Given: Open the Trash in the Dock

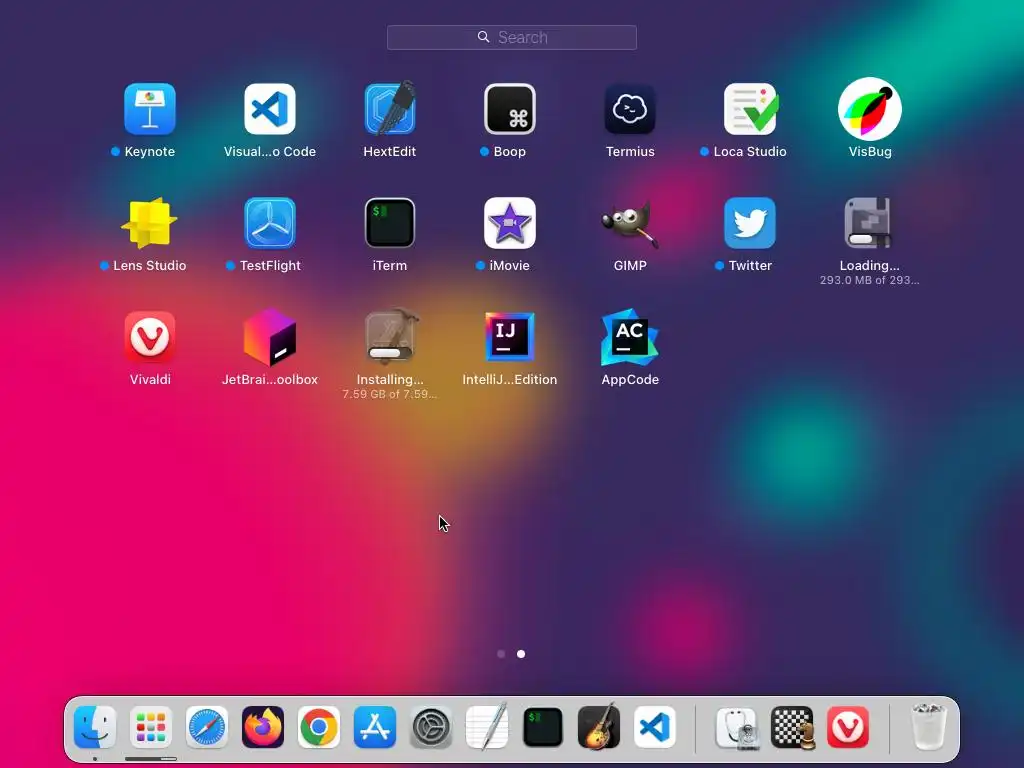Looking at the screenshot, I should [x=928, y=727].
